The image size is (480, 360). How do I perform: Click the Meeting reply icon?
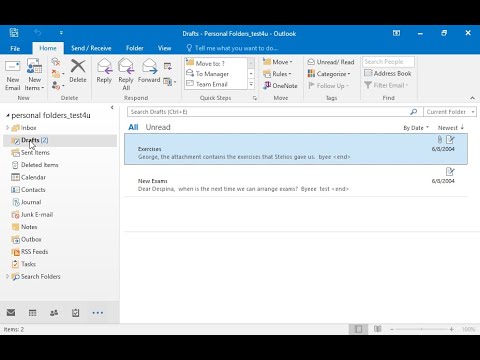[168, 66]
